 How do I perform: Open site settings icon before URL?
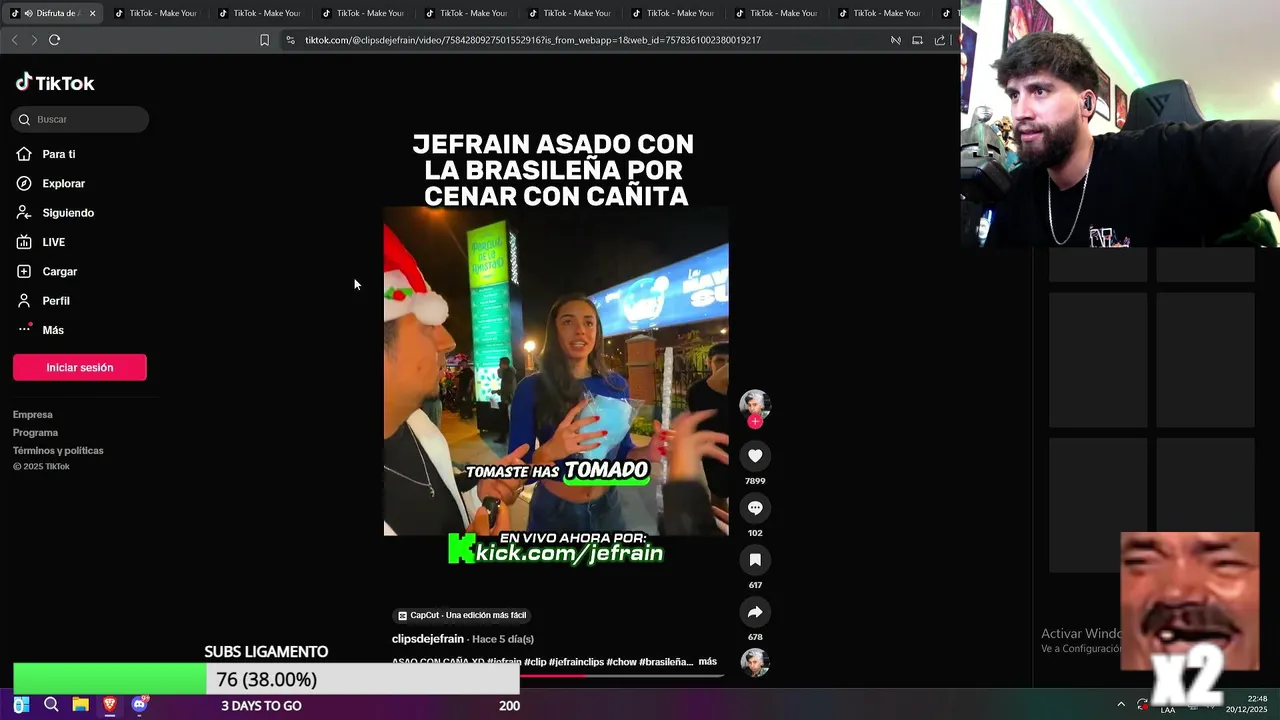pyautogui.click(x=290, y=40)
